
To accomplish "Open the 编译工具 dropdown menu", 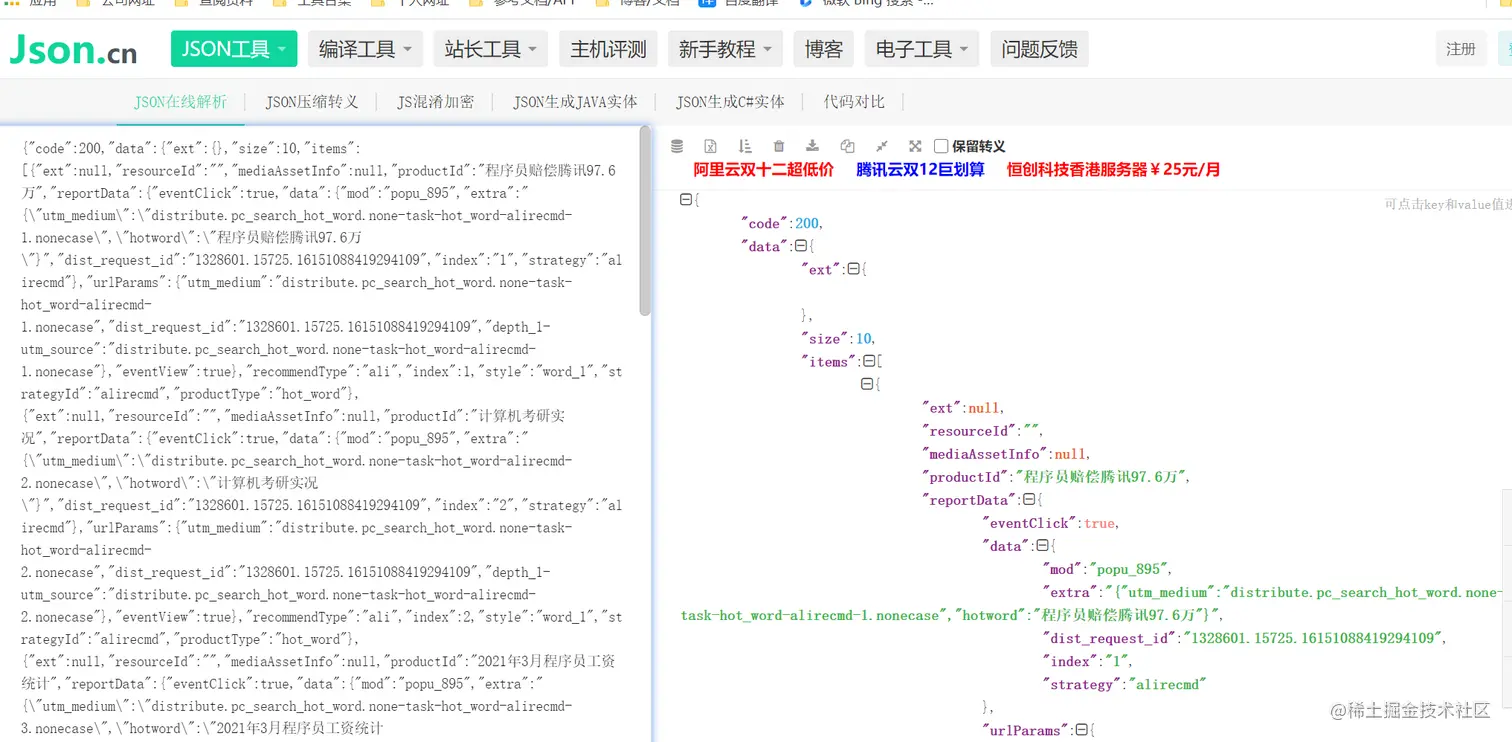I will (366, 49).
